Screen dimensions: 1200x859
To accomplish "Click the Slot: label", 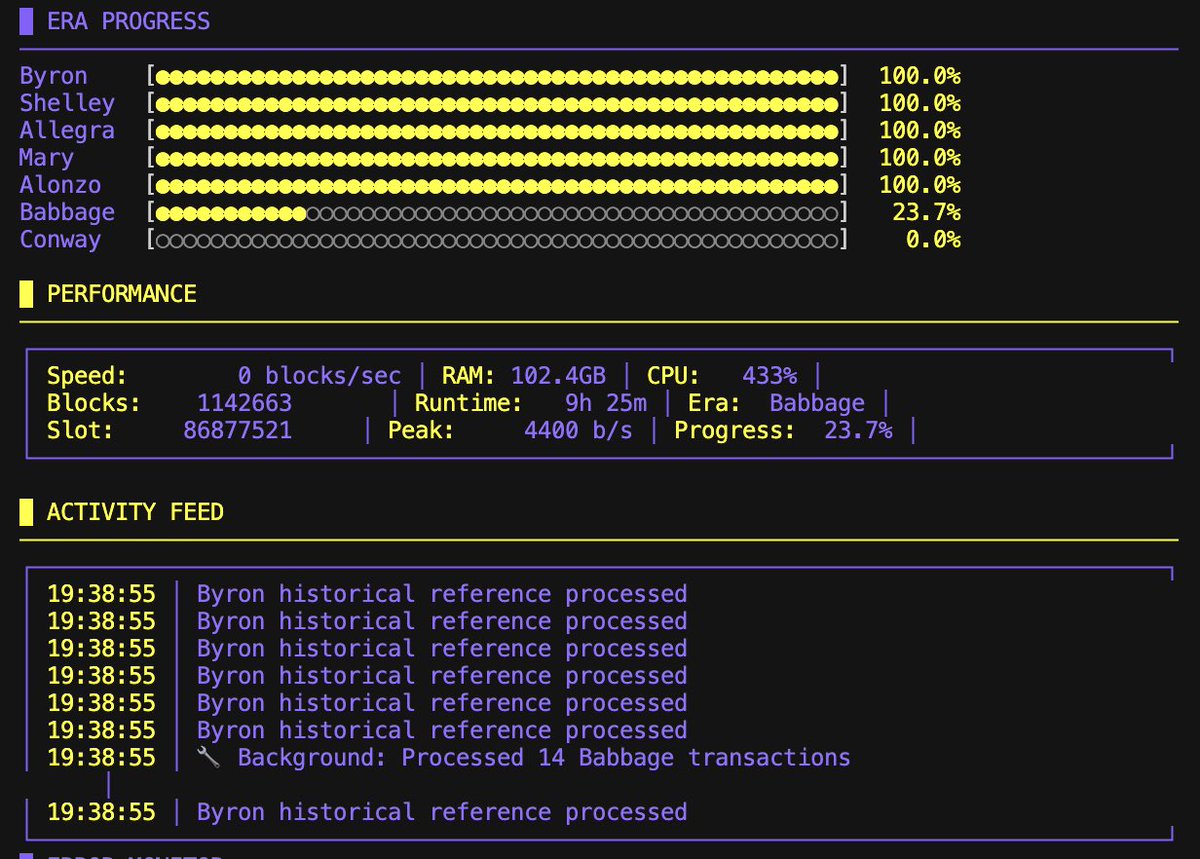I will [x=80, y=430].
